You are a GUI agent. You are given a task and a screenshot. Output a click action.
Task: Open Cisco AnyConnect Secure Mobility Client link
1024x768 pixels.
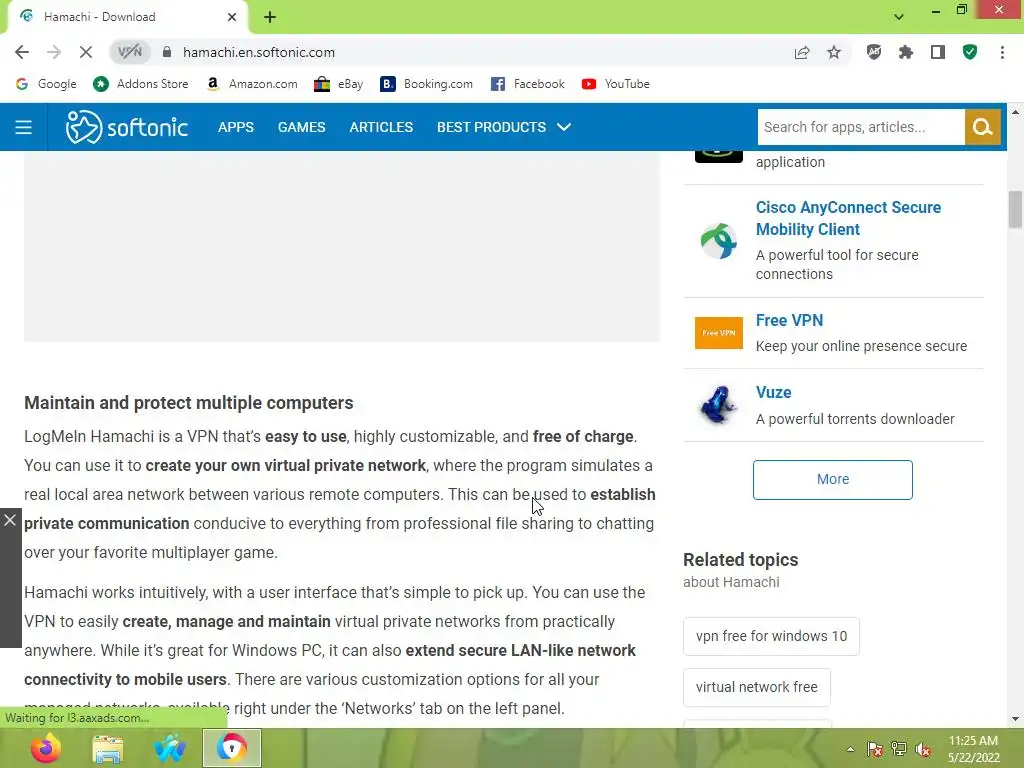848,218
